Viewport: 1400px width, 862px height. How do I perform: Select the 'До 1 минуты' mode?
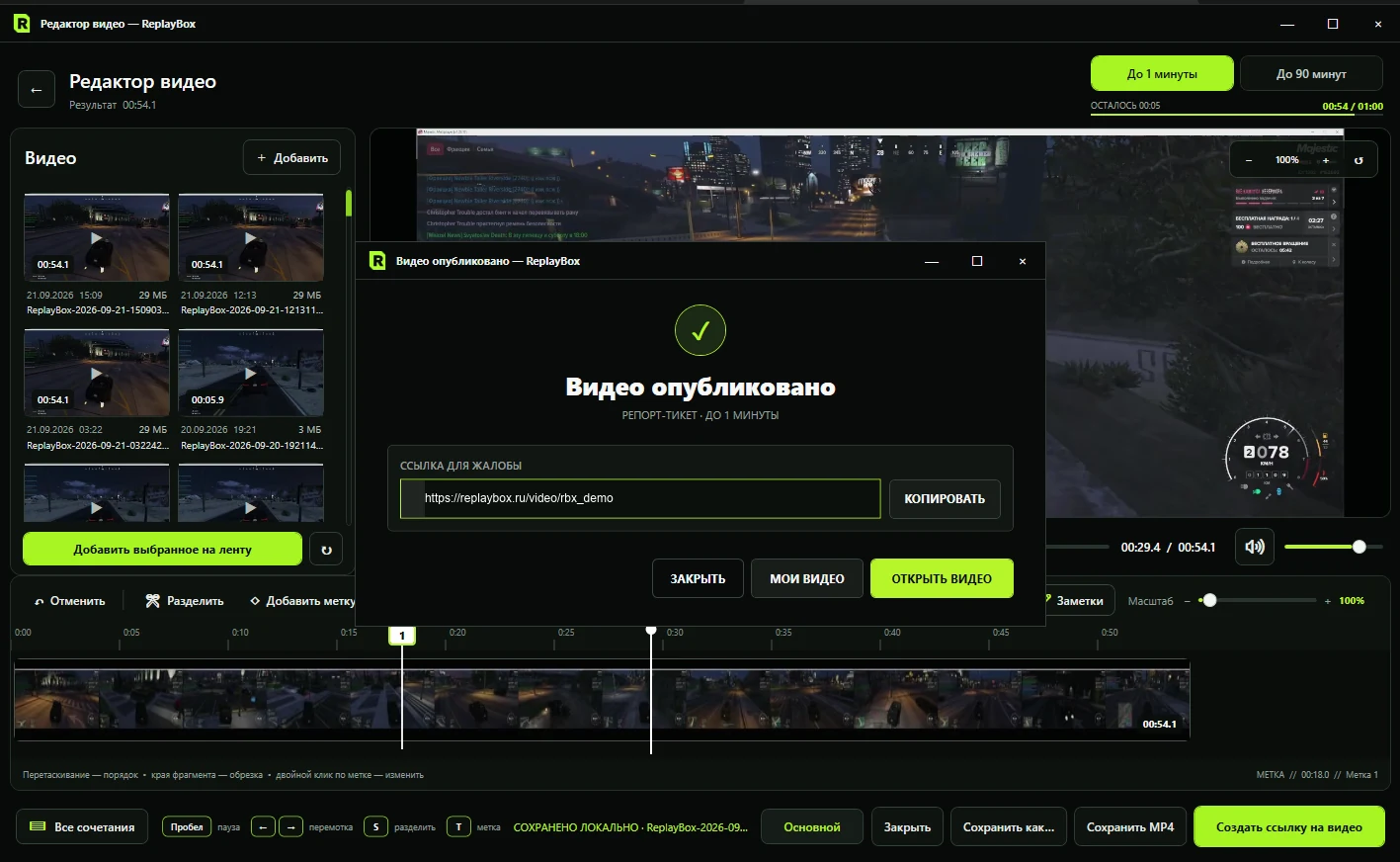pos(1162,74)
